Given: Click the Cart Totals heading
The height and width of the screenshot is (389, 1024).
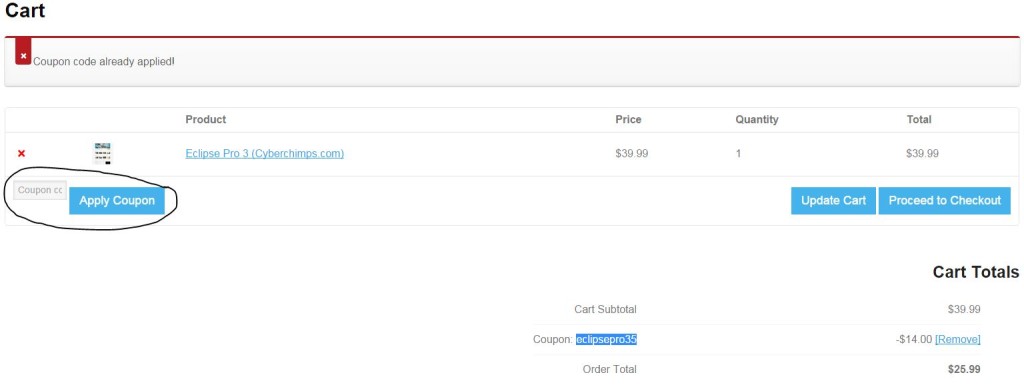Looking at the screenshot, I should 976,272.
